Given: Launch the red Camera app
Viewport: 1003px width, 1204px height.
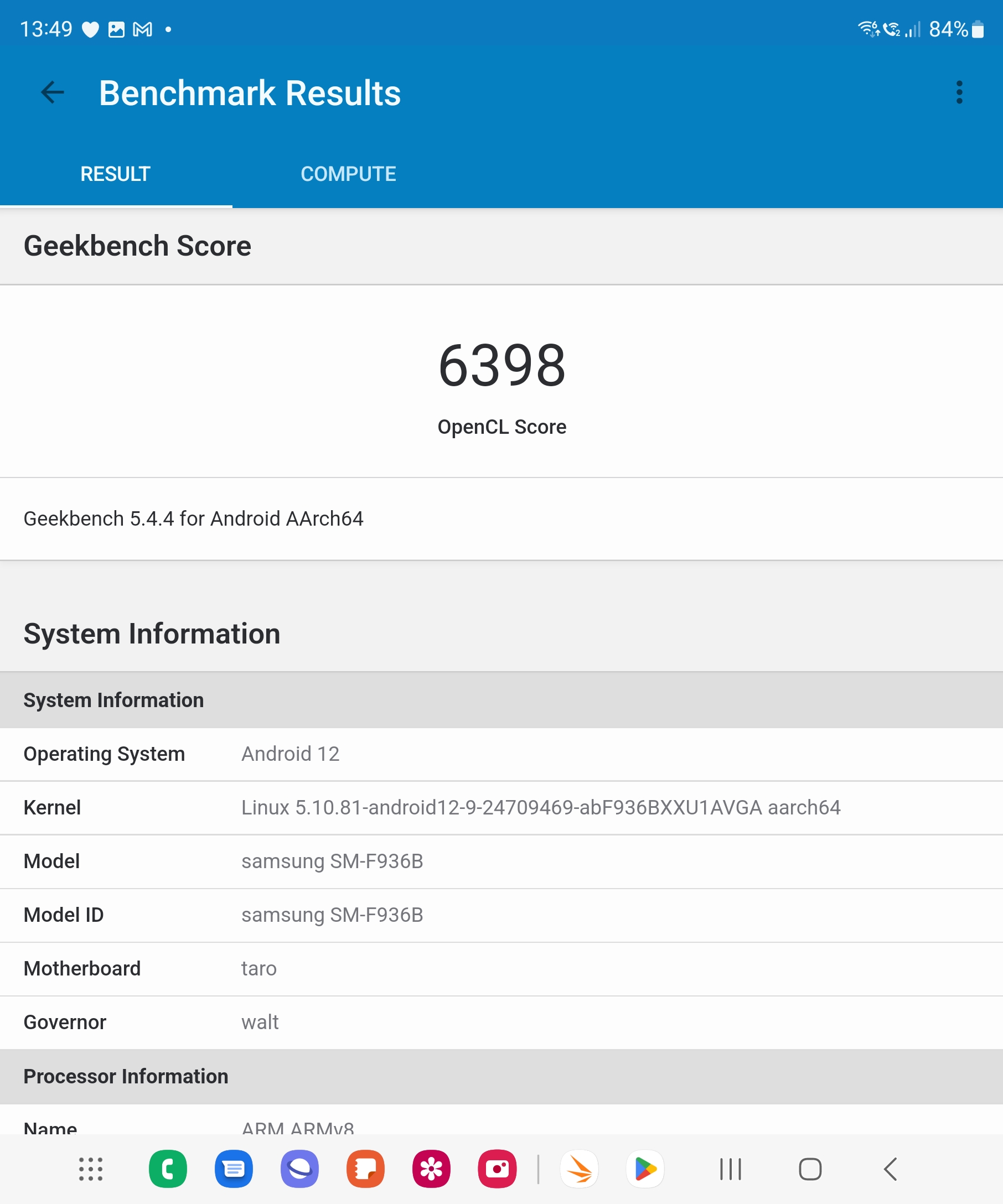Looking at the screenshot, I should (x=497, y=1169).
